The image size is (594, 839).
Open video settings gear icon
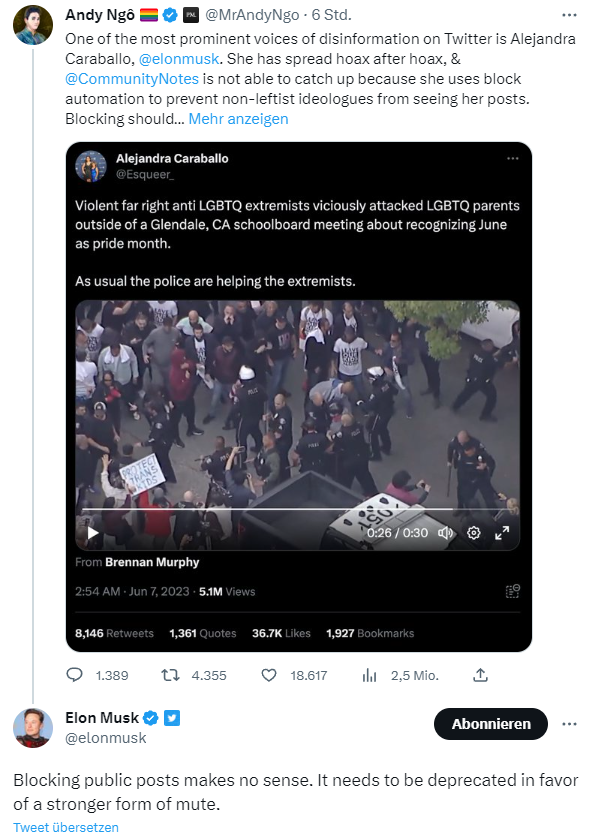pyautogui.click(x=474, y=533)
